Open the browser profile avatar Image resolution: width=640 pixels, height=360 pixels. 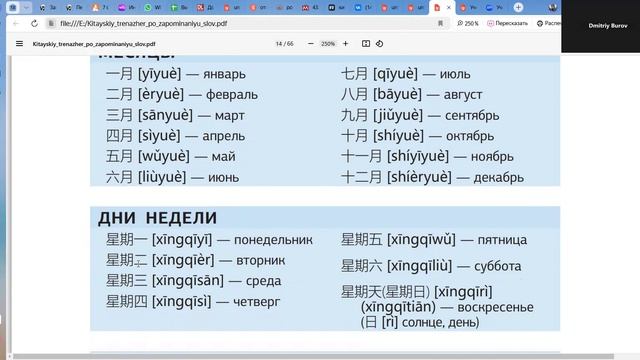[553, 7]
